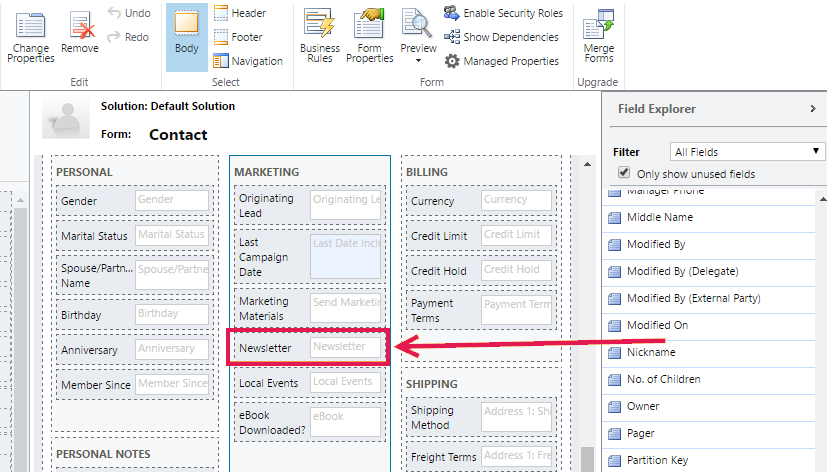Select the Body section of the form
827x472 pixels.
pos(187,37)
